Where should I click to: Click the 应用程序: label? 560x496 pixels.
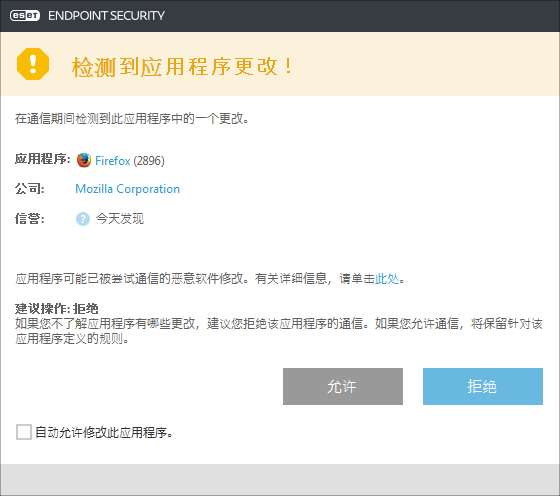pyautogui.click(x=43, y=159)
